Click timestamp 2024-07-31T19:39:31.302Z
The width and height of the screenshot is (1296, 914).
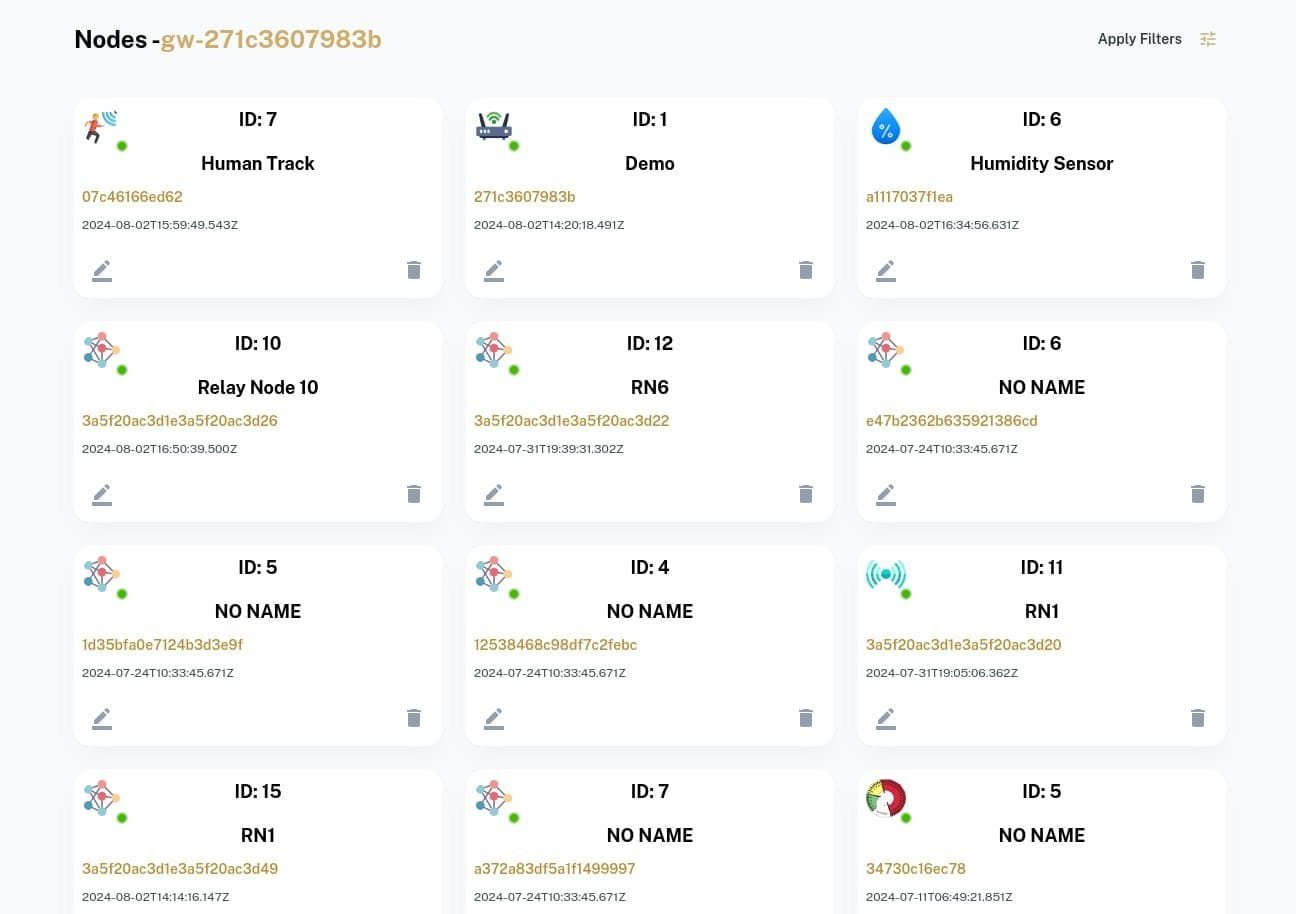(549, 449)
